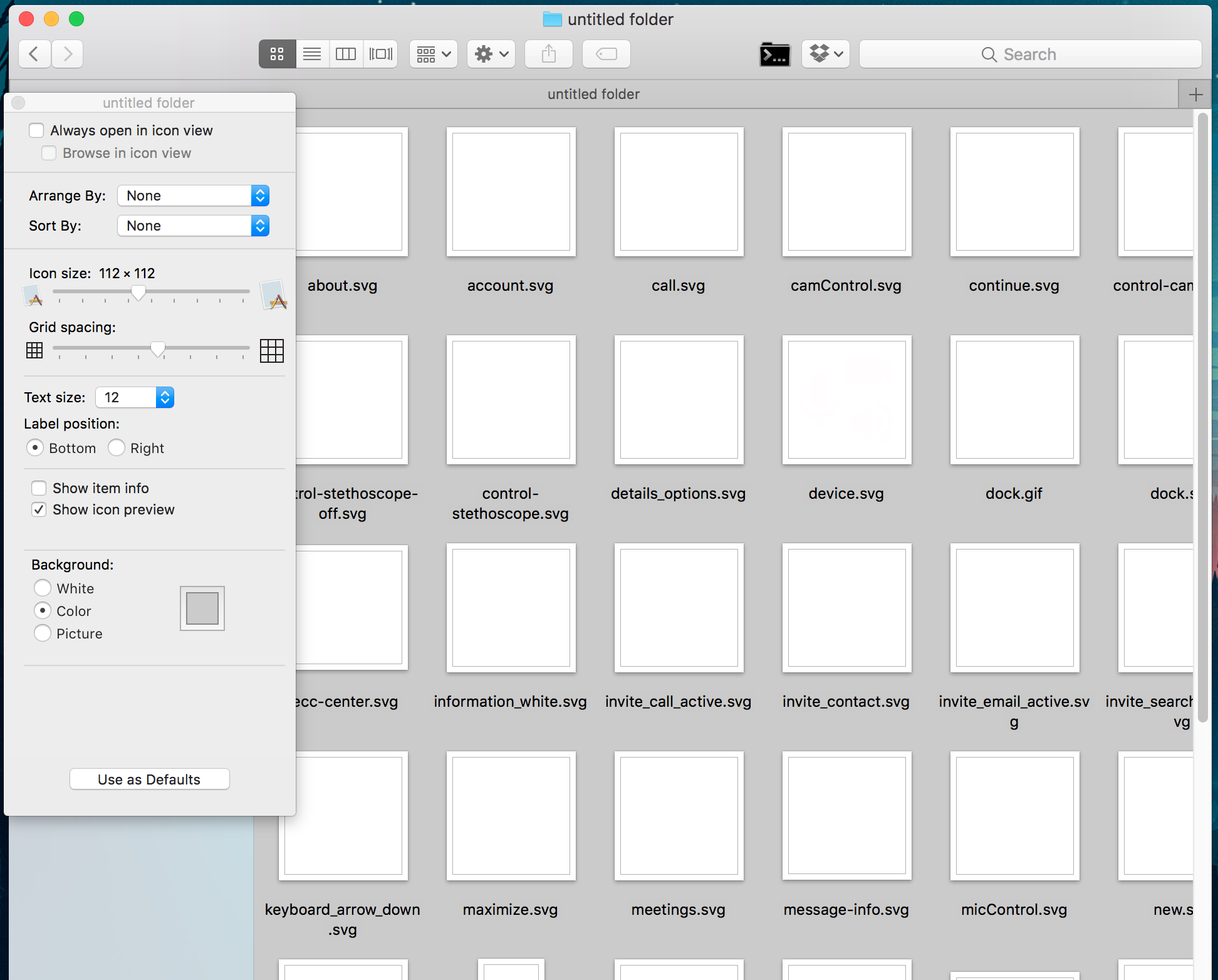Open the gear Action menu
The height and width of the screenshot is (980, 1218).
point(491,55)
